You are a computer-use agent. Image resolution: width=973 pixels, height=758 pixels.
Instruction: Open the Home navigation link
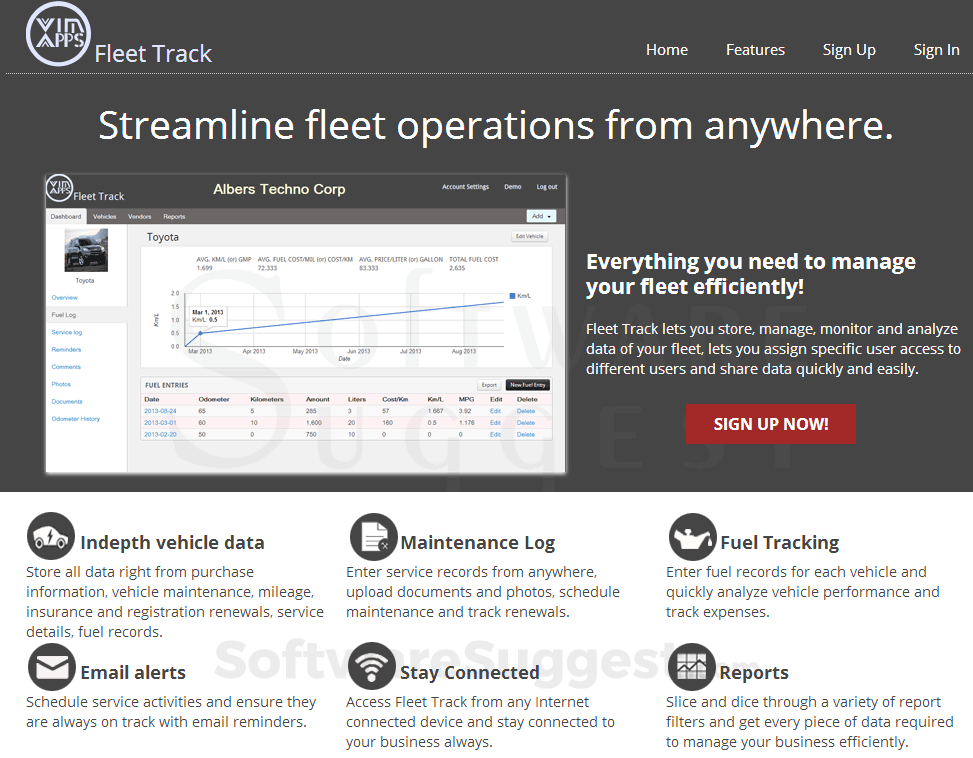667,50
